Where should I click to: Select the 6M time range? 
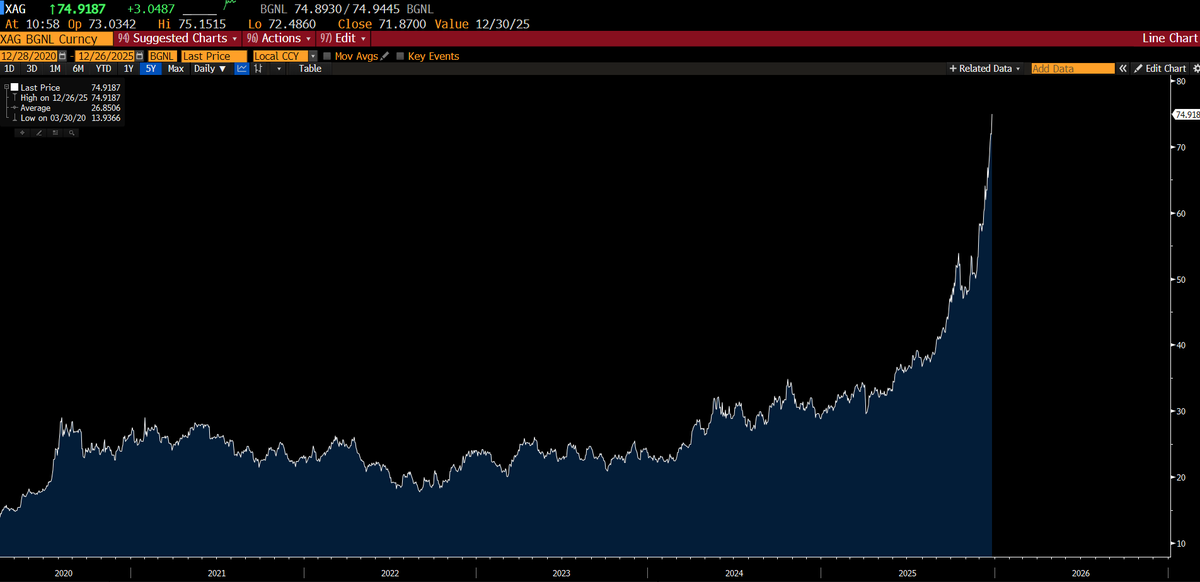pos(78,69)
